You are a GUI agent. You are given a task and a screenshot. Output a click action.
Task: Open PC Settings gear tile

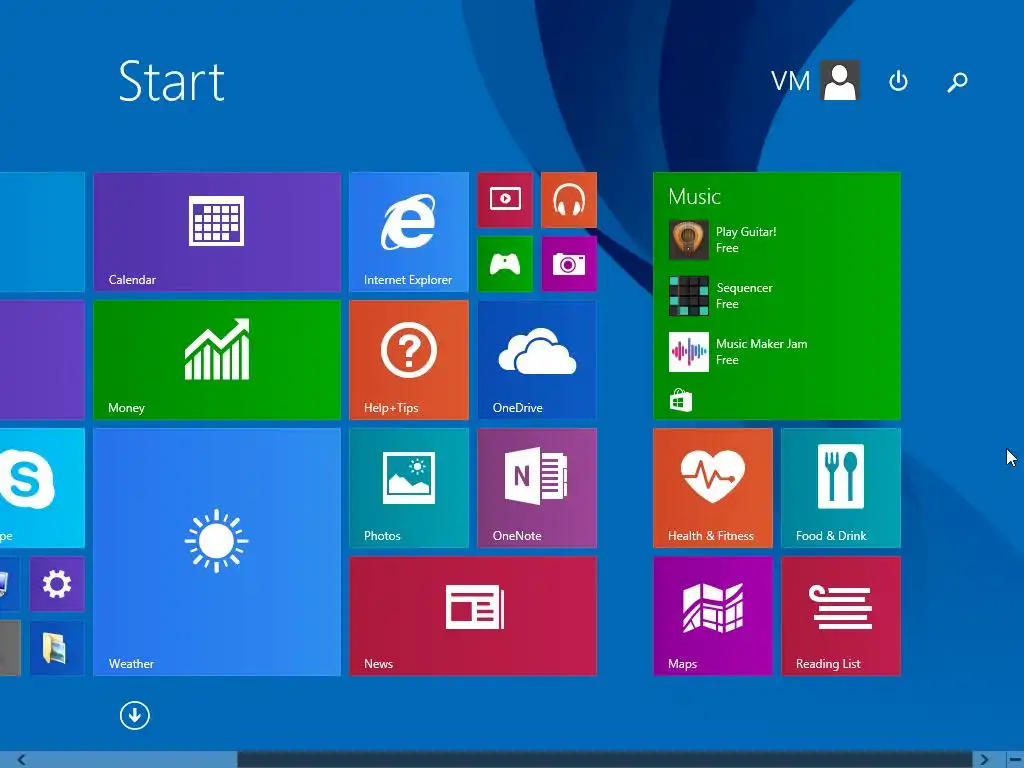pos(57,584)
